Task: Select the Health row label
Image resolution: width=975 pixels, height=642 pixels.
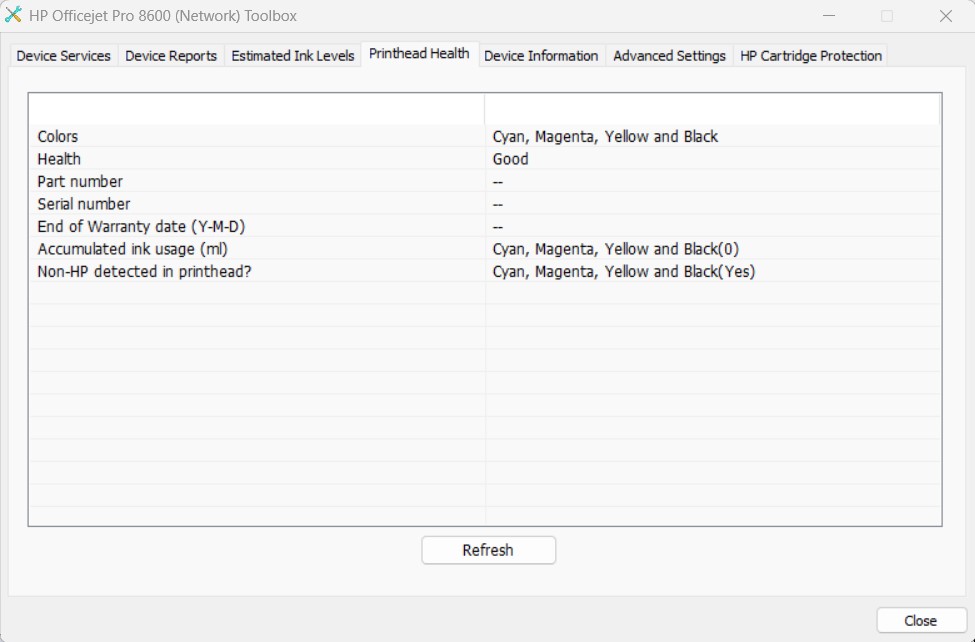Action: pos(59,159)
